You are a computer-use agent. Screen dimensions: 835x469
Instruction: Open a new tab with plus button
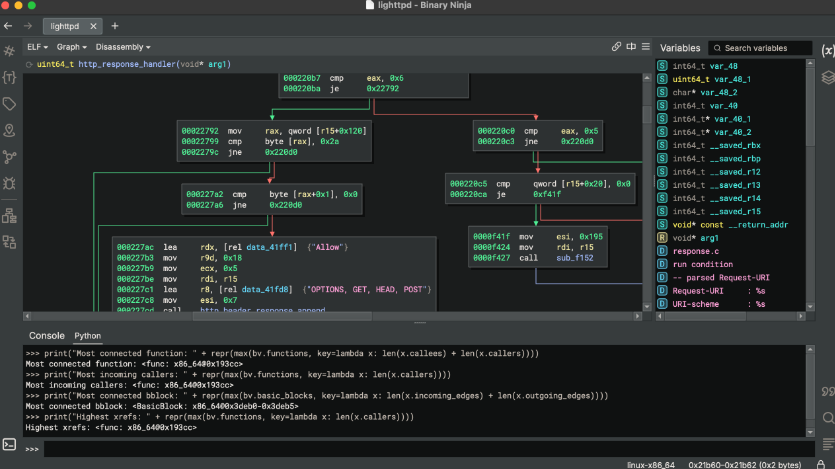point(115,25)
